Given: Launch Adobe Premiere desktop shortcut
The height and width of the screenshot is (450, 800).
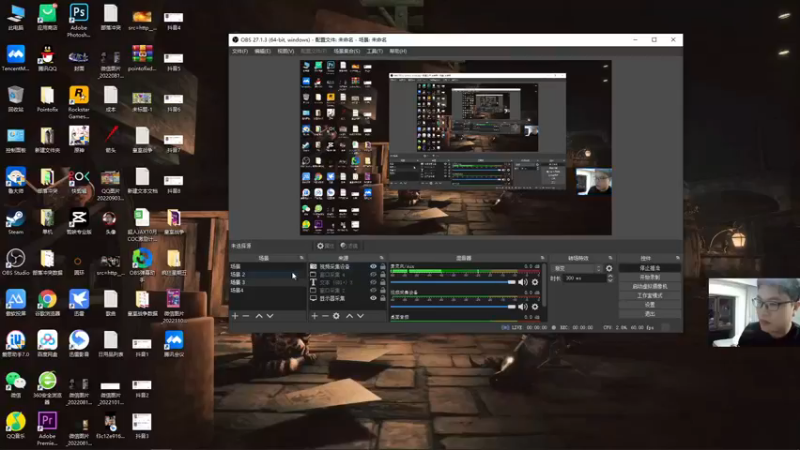Looking at the screenshot, I should [47, 429].
